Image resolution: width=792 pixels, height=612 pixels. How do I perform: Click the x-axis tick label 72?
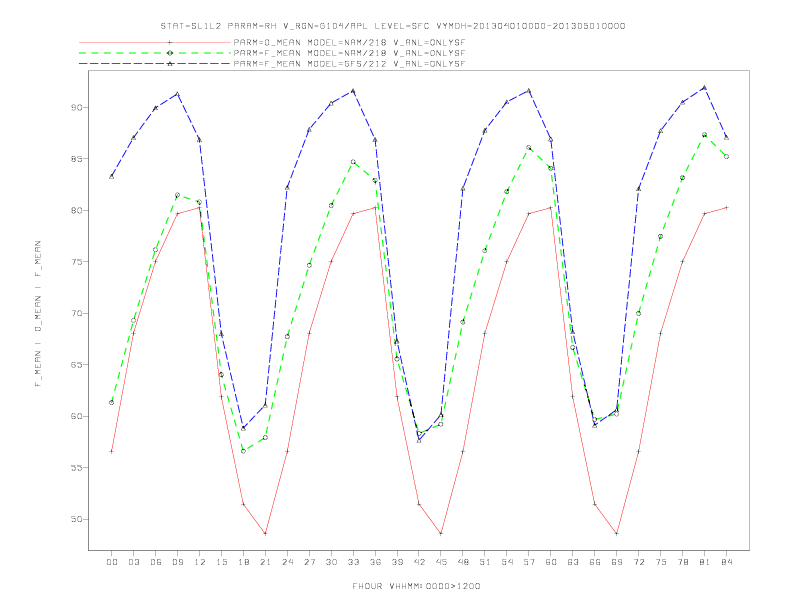(639, 562)
